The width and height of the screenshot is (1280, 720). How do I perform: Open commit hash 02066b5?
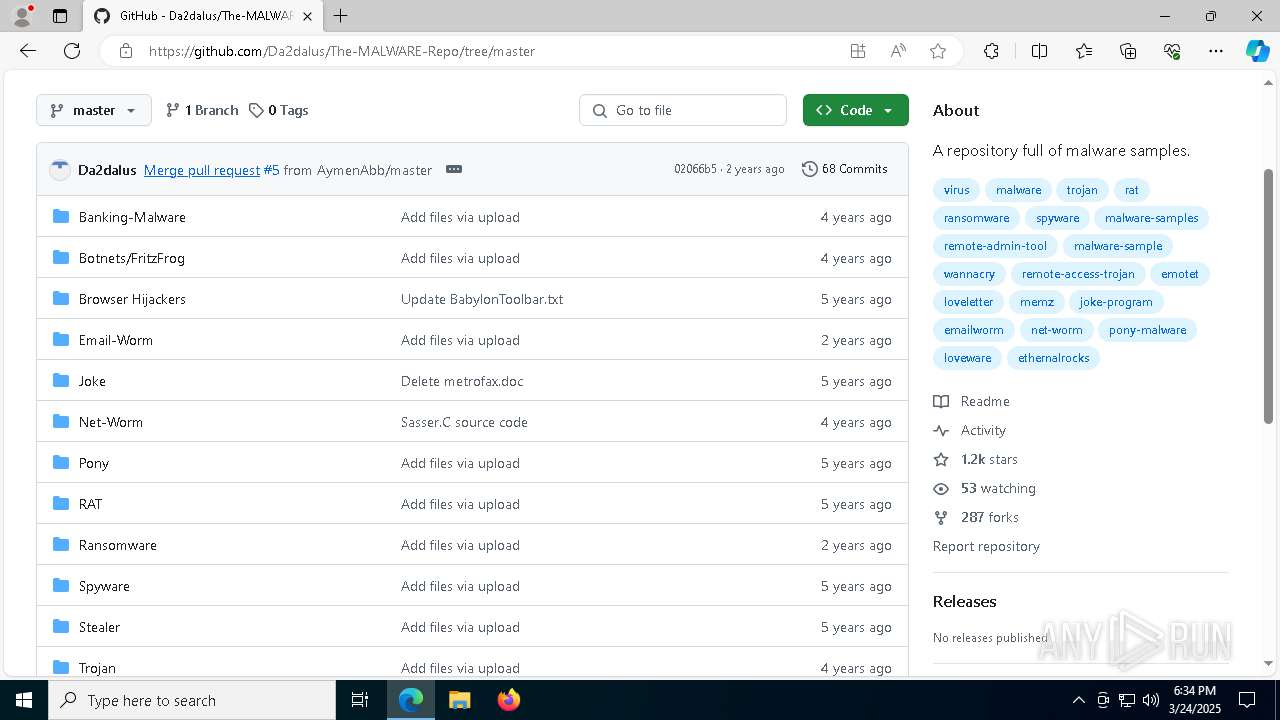tap(695, 169)
